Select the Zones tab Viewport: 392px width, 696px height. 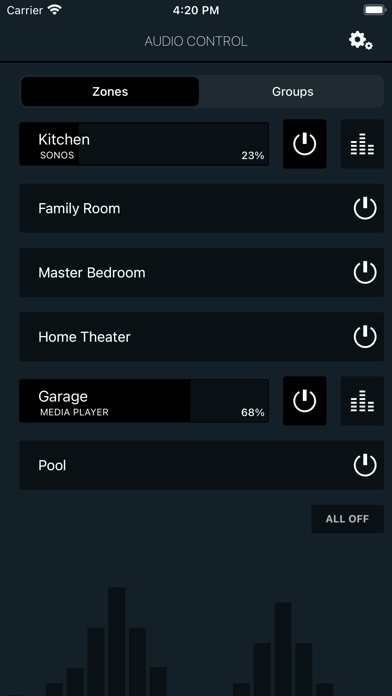pos(110,91)
